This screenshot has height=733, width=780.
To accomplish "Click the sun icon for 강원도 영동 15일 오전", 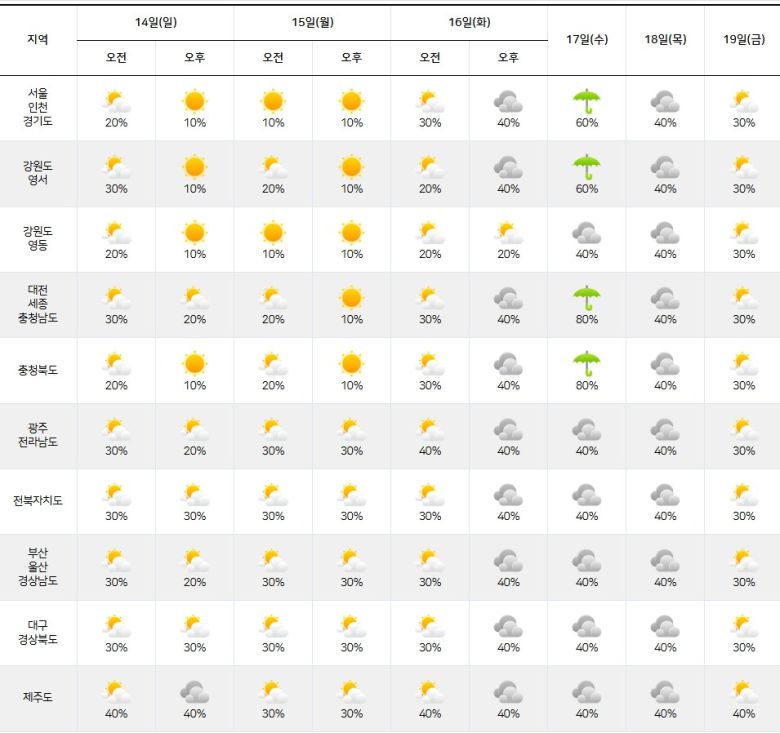I will tap(273, 232).
